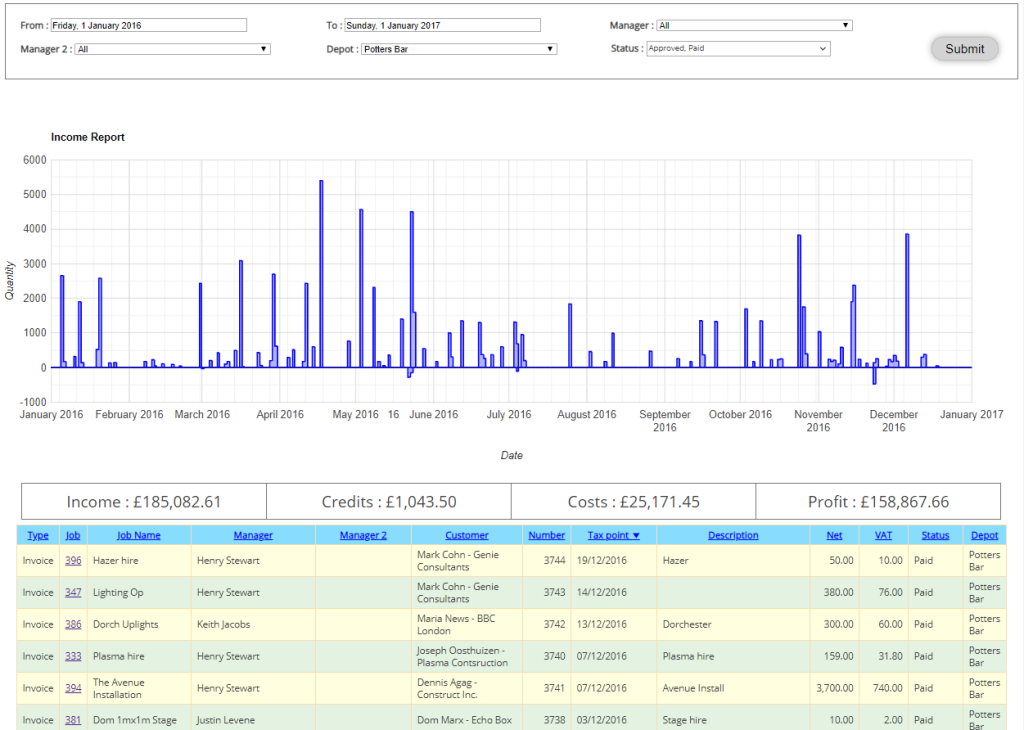Viewport: 1024px width, 730px height.
Task: Click 'Dom Marx - Echo Box' customer cell
Action: pos(467,719)
